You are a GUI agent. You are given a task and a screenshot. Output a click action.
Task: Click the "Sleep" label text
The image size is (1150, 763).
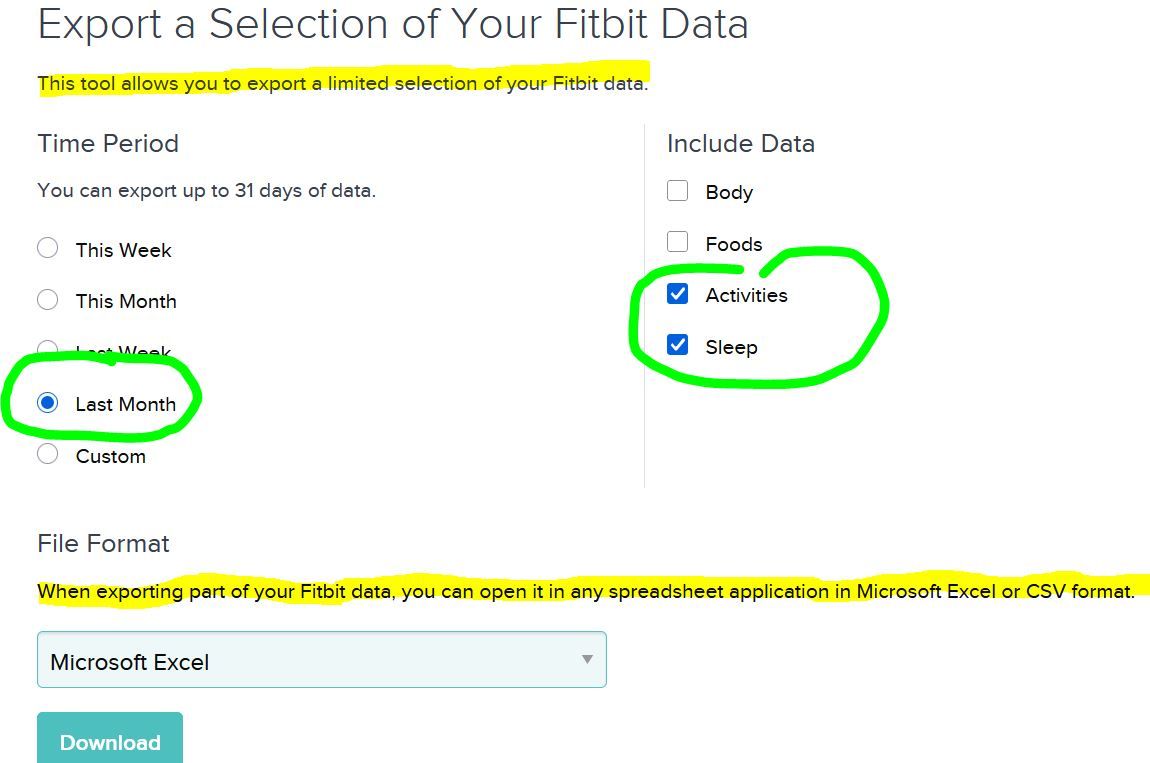pyautogui.click(x=731, y=347)
